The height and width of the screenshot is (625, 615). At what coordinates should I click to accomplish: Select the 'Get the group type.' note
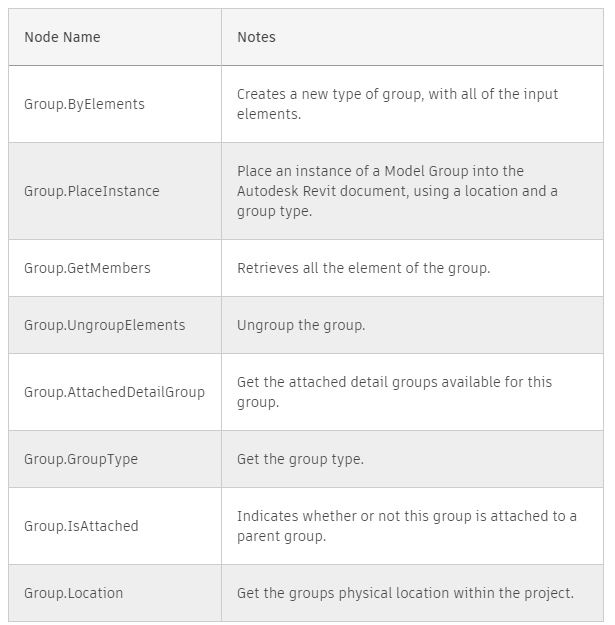click(x=300, y=459)
